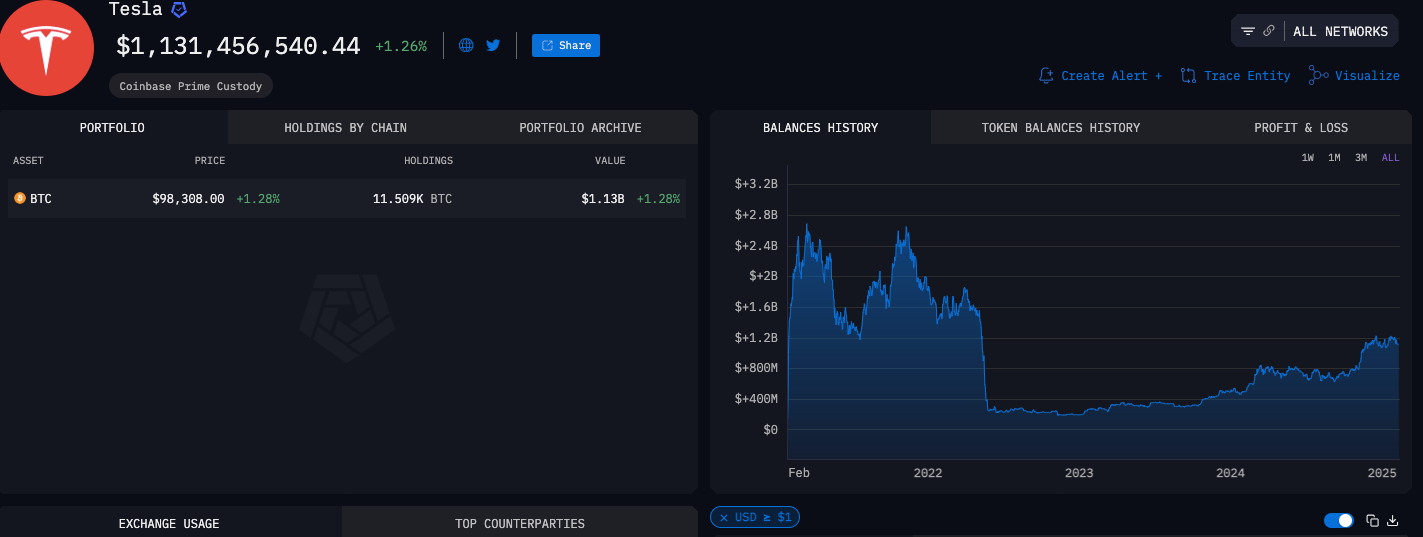Click the copy icon beside the toggle
The height and width of the screenshot is (537, 1423).
[1373, 520]
